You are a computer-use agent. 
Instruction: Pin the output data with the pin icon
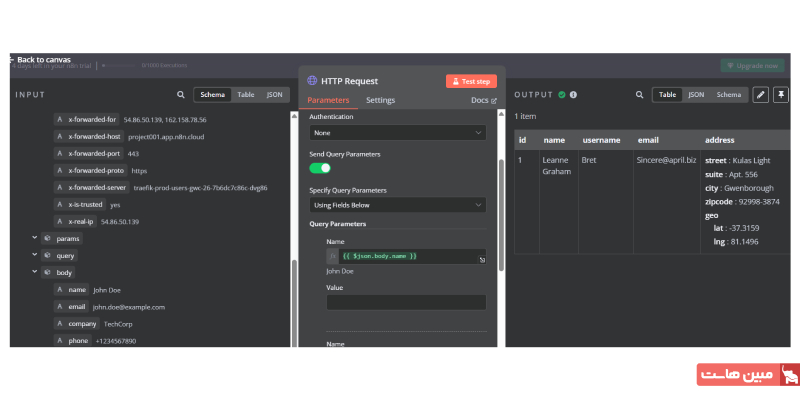click(x=781, y=95)
